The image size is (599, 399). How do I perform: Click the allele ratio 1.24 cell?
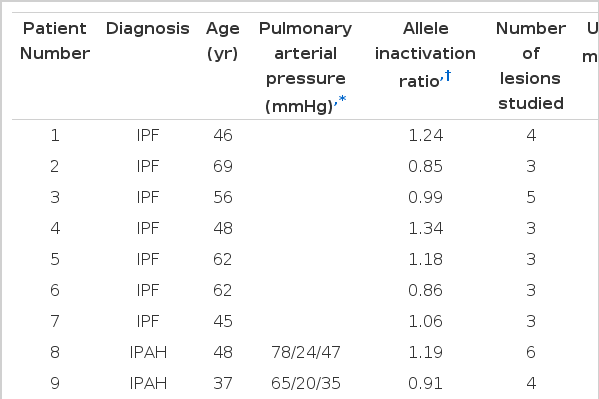(426, 135)
